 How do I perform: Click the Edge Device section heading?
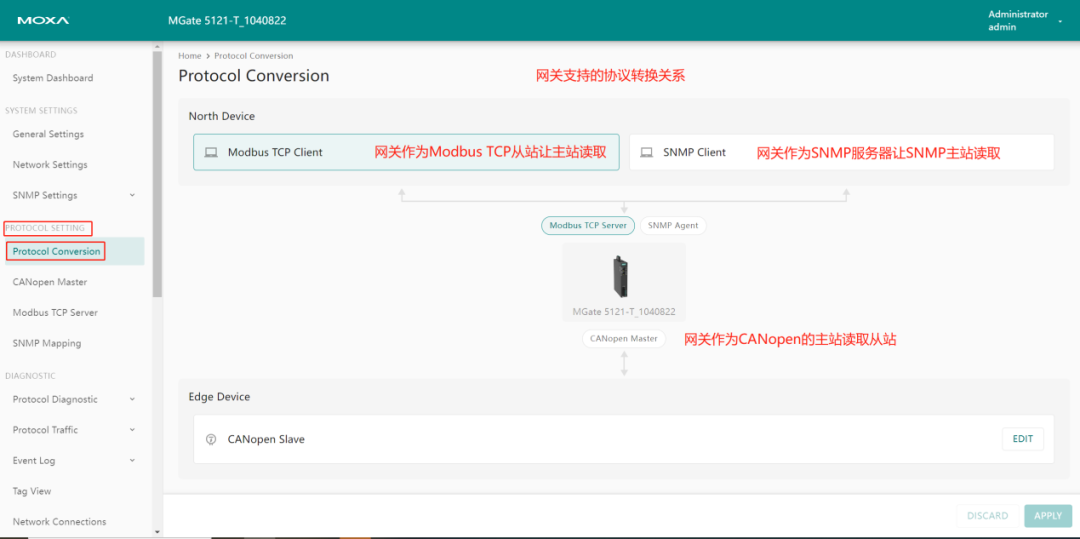[219, 397]
